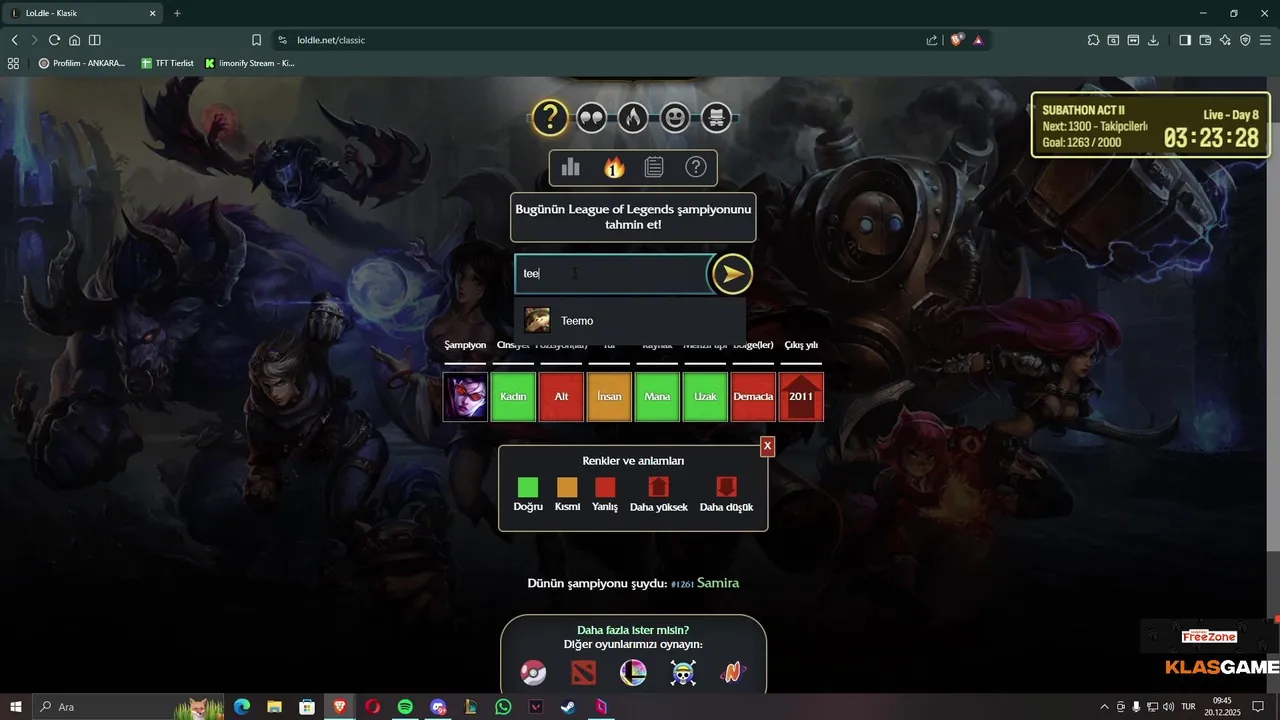Launch Spotify from the taskbar

405,707
